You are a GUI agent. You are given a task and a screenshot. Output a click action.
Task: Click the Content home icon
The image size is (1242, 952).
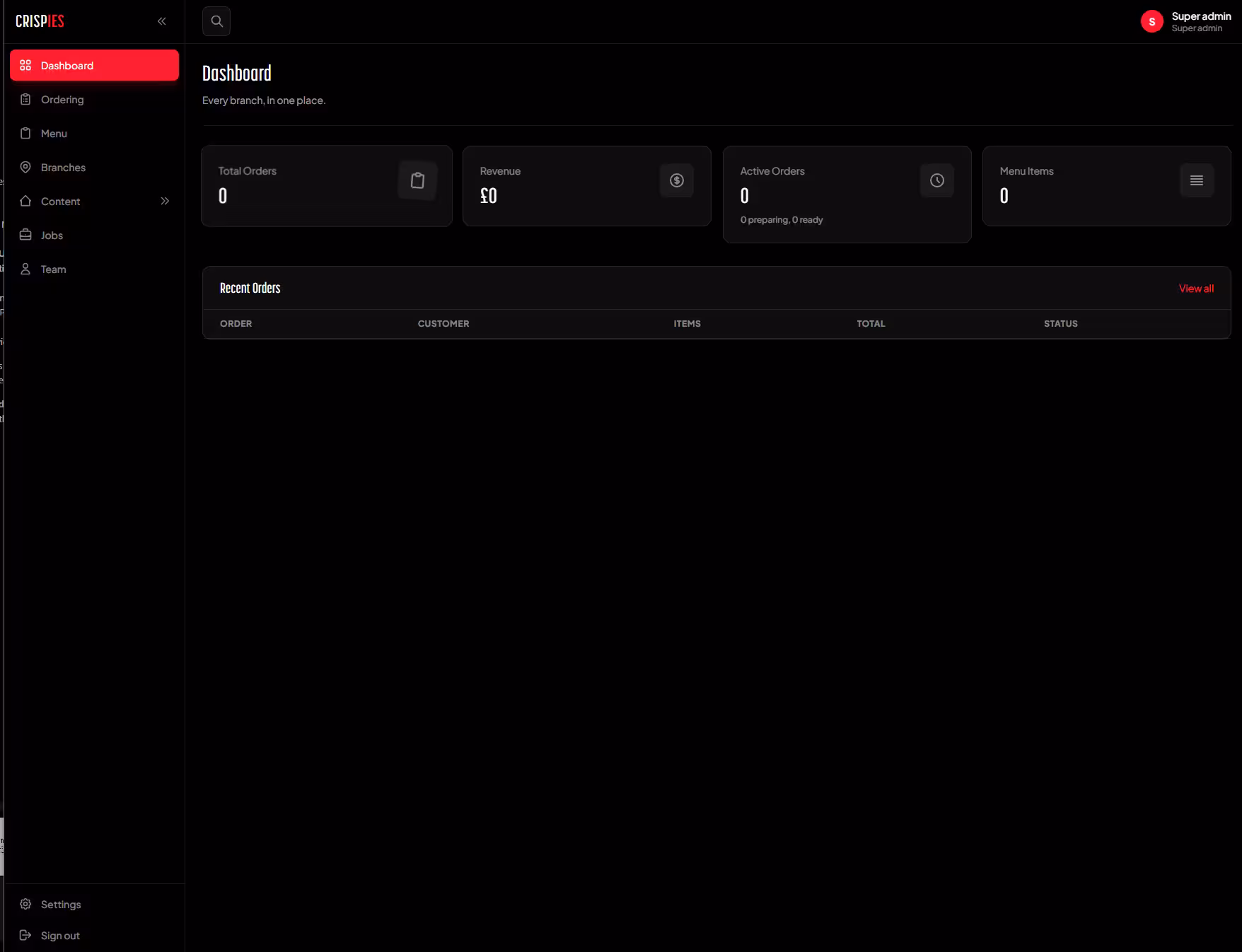[25, 201]
